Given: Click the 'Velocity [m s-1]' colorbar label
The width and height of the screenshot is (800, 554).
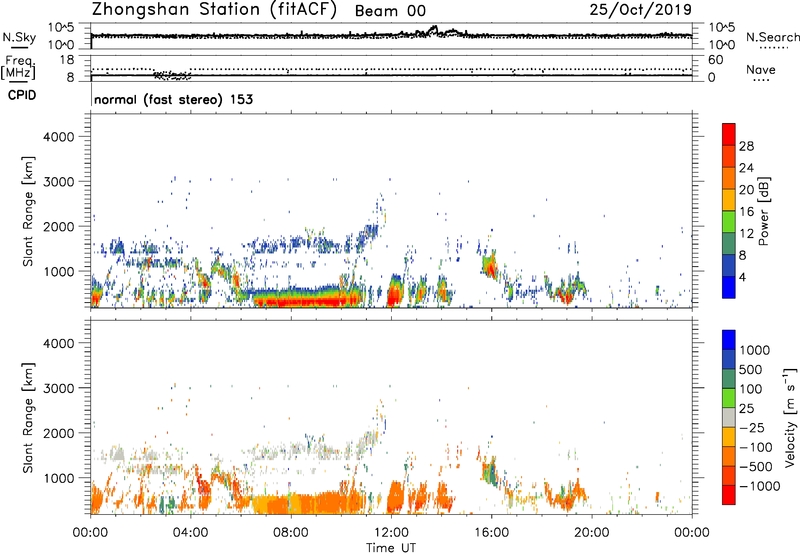Looking at the screenshot, I should (790, 417).
